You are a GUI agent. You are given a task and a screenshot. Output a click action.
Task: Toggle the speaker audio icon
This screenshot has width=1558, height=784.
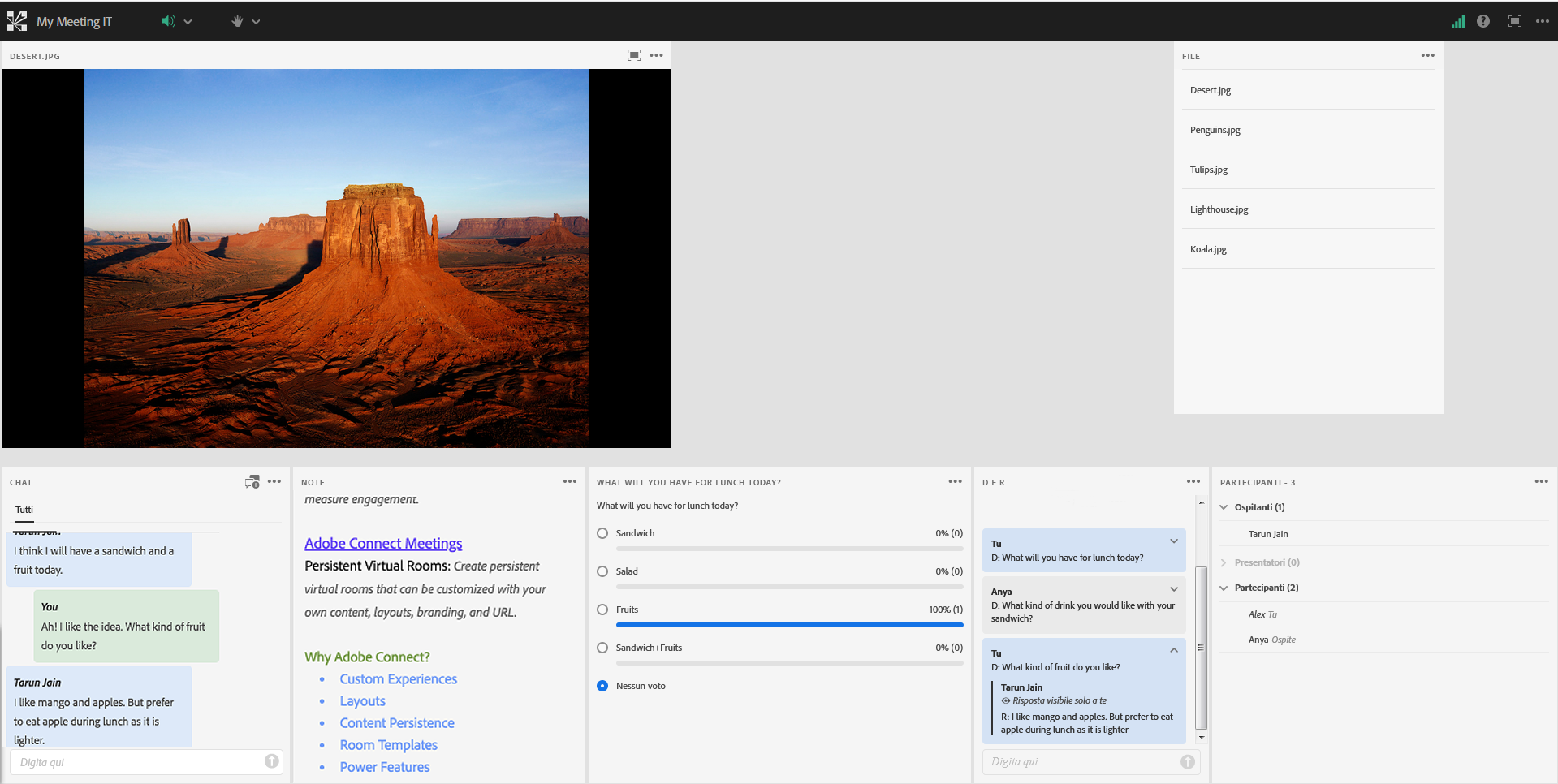168,21
